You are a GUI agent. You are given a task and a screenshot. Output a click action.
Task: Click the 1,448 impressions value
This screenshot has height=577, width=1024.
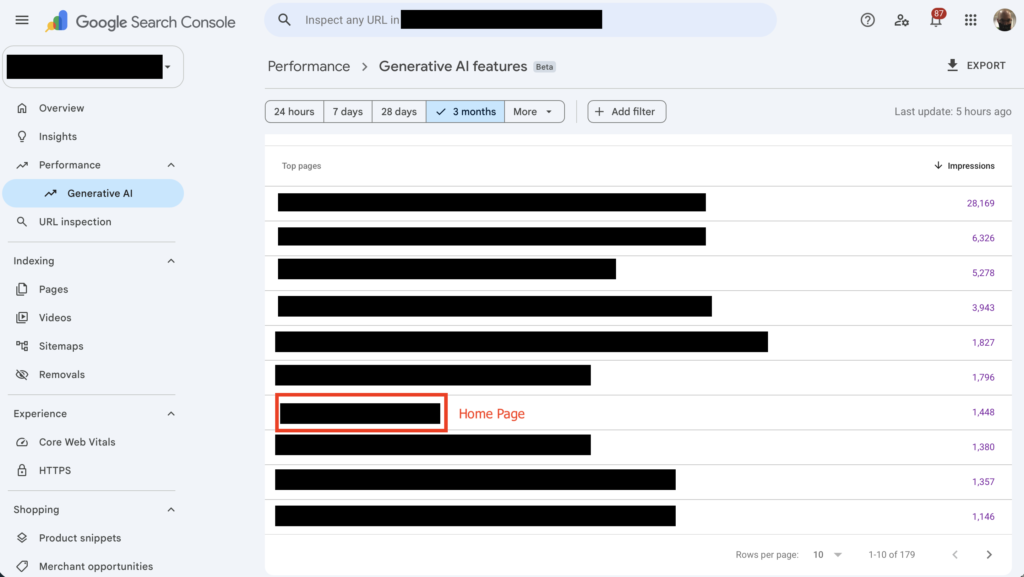[983, 413]
